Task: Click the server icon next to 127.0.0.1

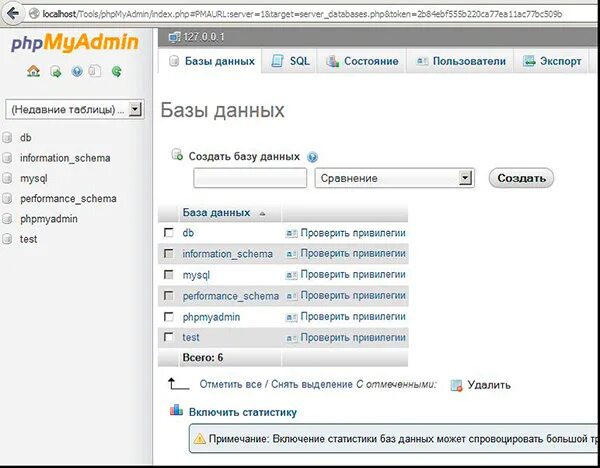Action: click(174, 37)
